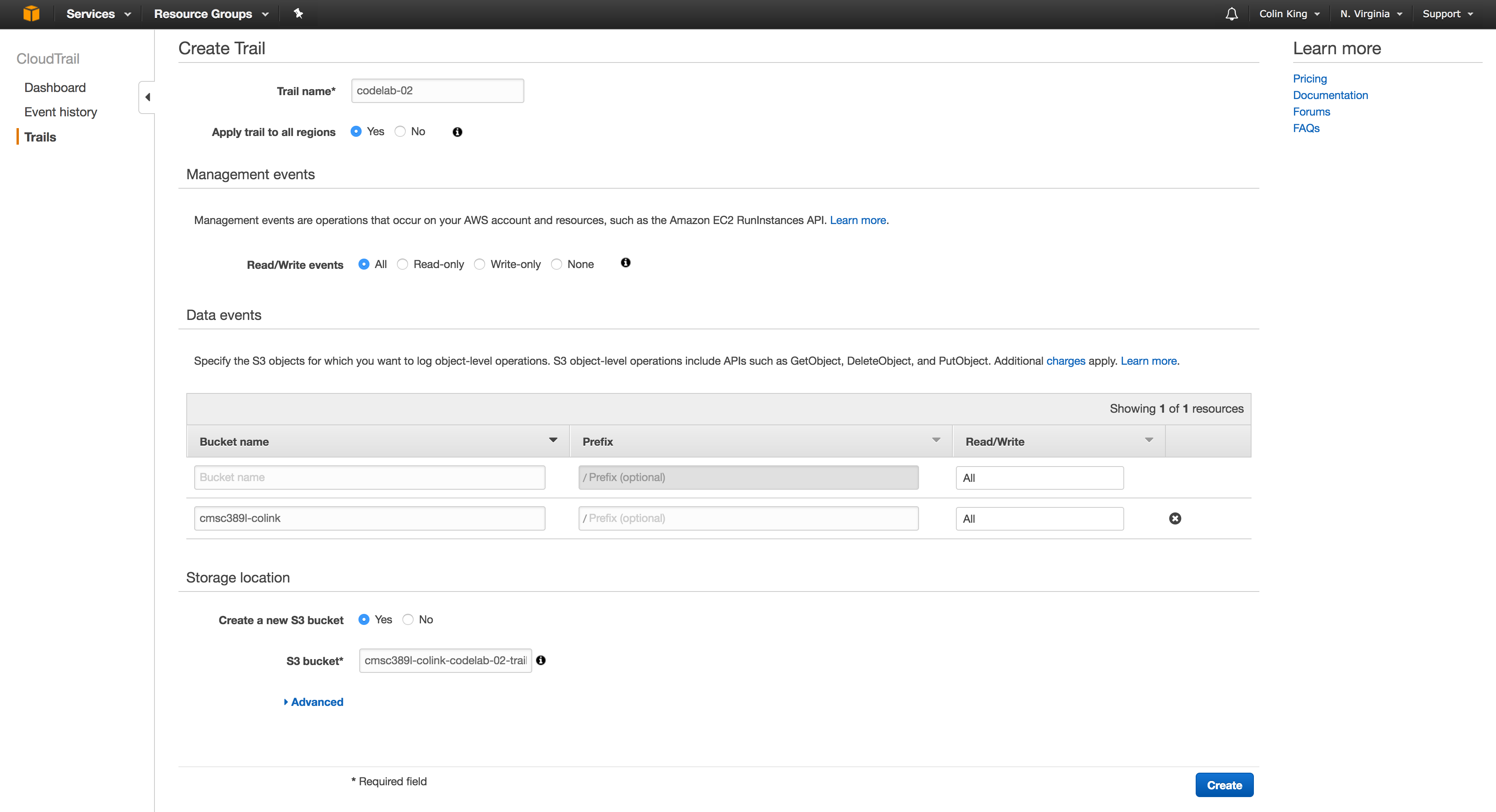Viewport: 1496px width, 812px height.
Task: Remove the cmsc389l-colink bucket row
Action: click(x=1175, y=518)
